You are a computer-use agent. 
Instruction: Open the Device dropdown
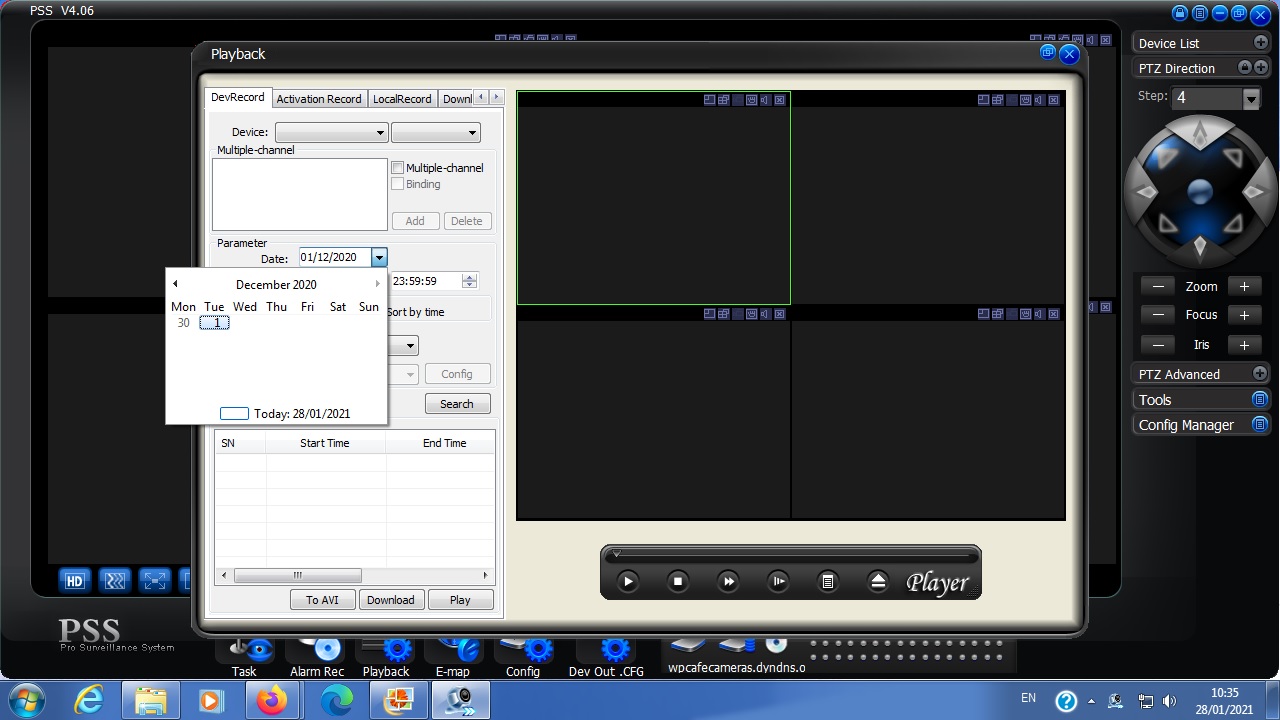tap(331, 133)
